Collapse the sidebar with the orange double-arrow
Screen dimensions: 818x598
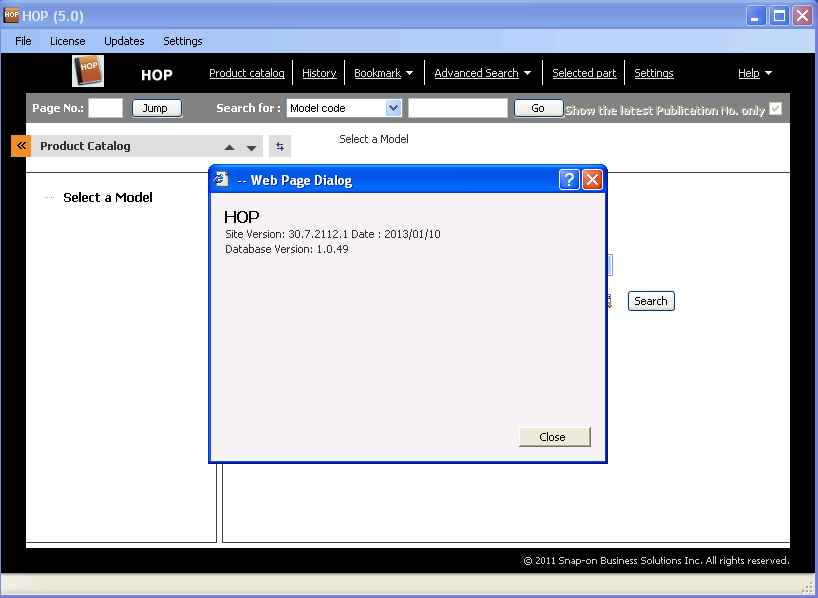click(21, 146)
